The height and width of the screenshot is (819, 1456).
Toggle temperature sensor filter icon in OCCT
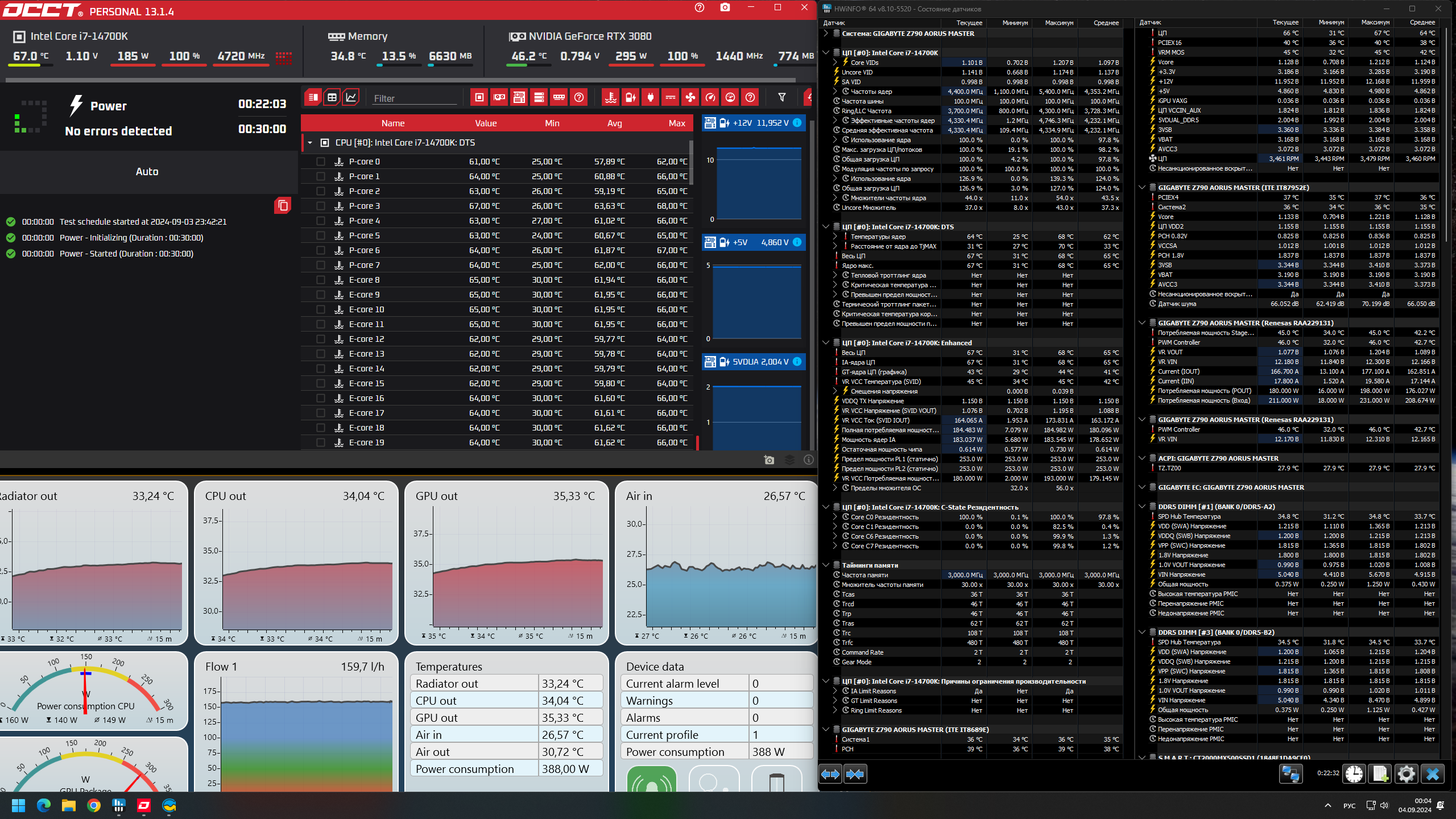[610, 98]
